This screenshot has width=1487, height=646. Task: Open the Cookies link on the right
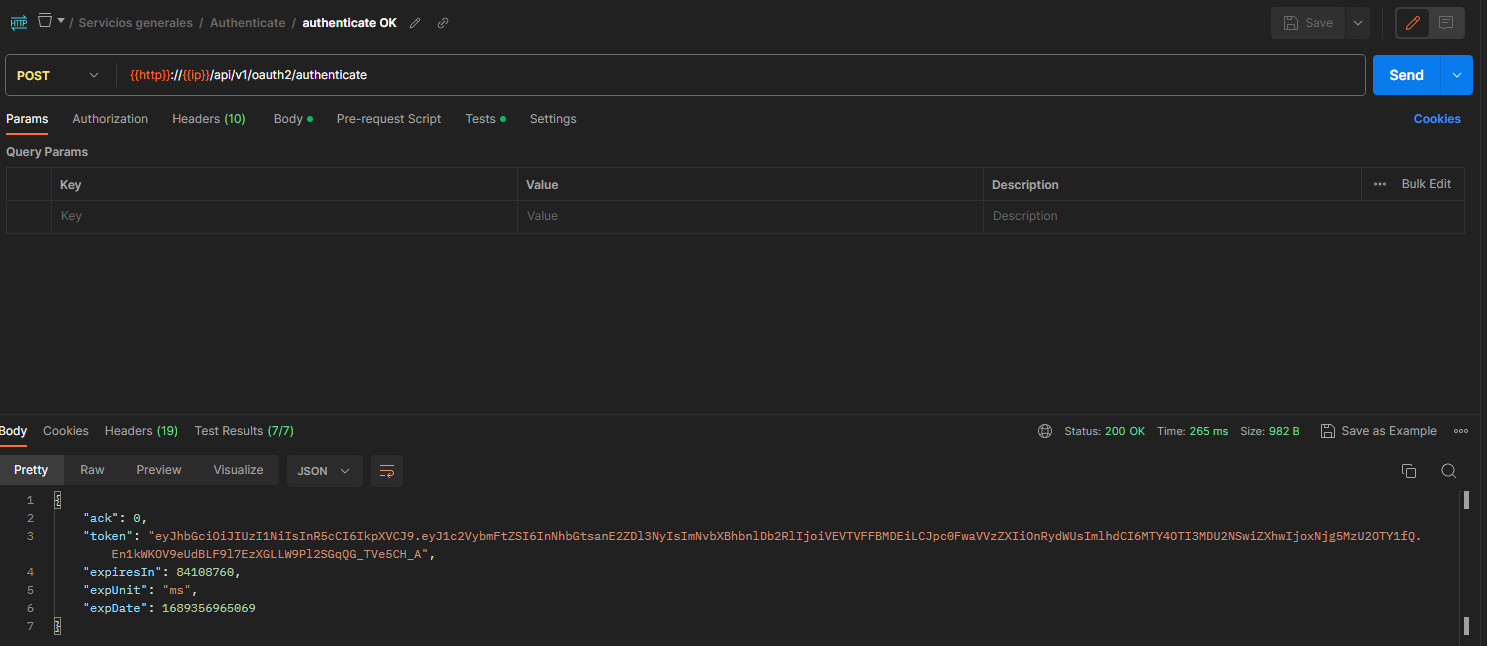(x=1437, y=119)
